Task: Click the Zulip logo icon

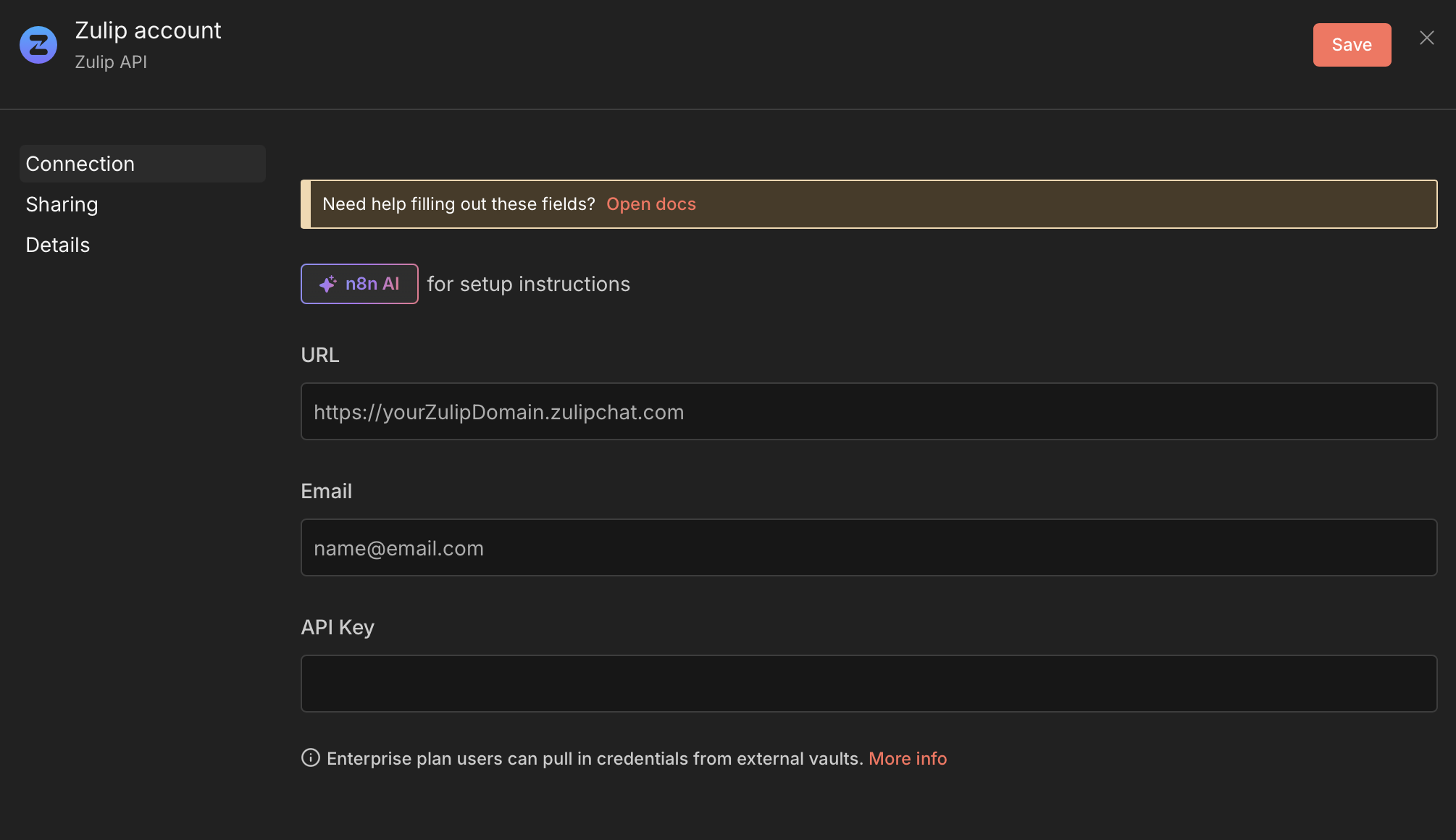Action: tap(38, 45)
